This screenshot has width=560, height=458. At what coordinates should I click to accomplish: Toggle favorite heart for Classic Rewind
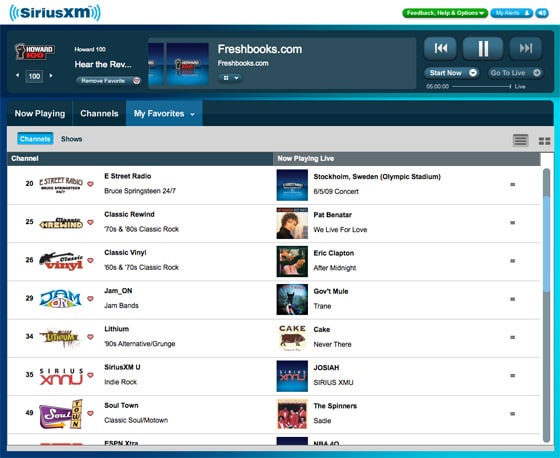[90, 222]
